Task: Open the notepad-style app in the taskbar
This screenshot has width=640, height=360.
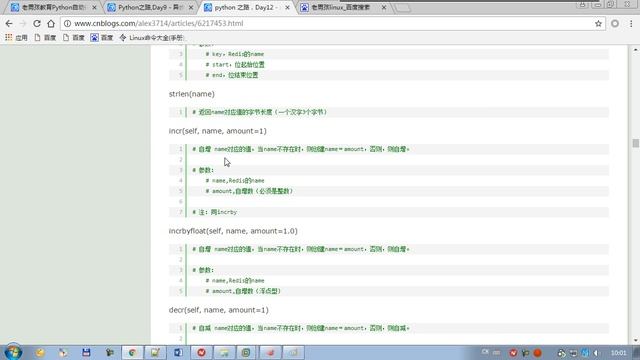Action: [155, 353]
